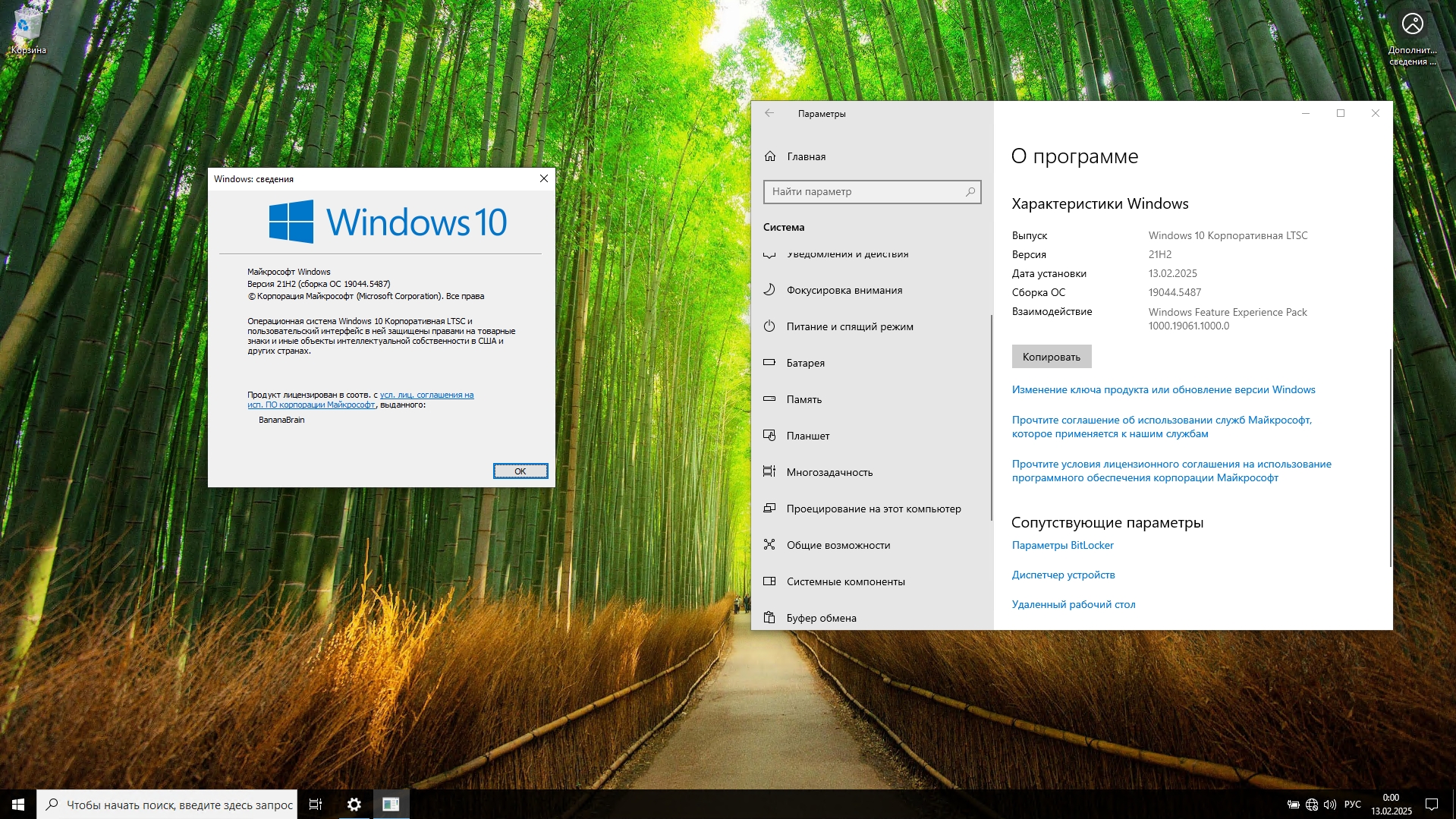Click build value 19044.5487 in Параметры

tap(1175, 292)
